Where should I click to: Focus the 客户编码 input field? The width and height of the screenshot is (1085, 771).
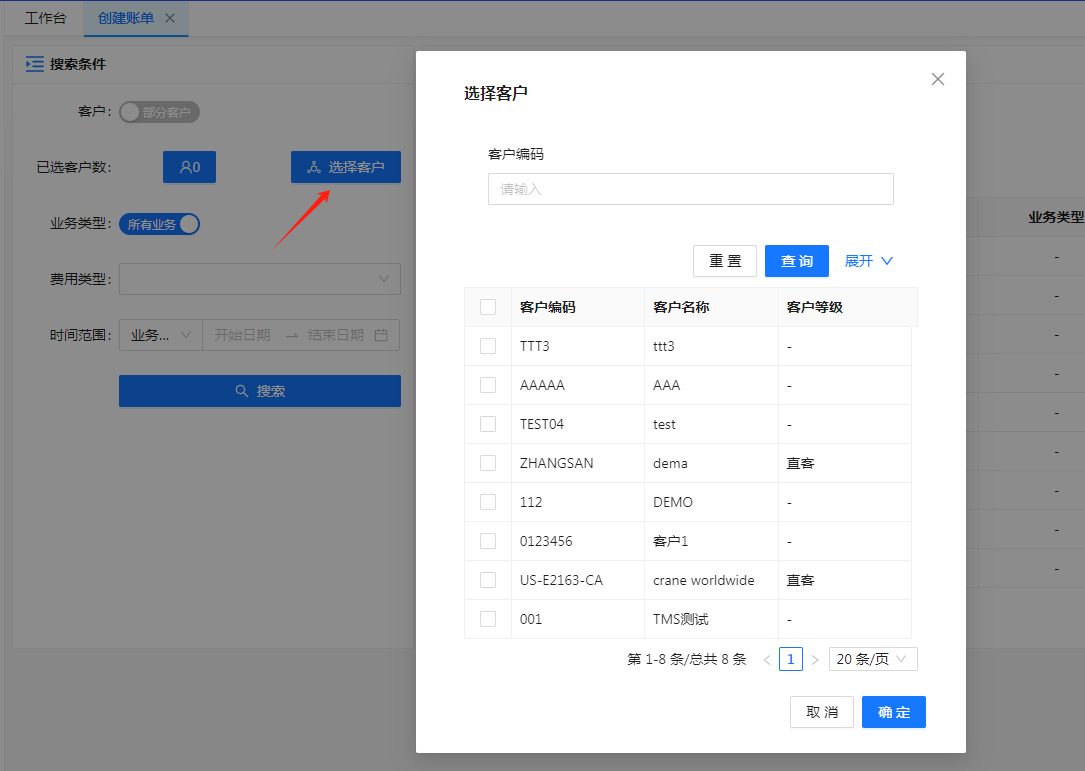pos(691,189)
